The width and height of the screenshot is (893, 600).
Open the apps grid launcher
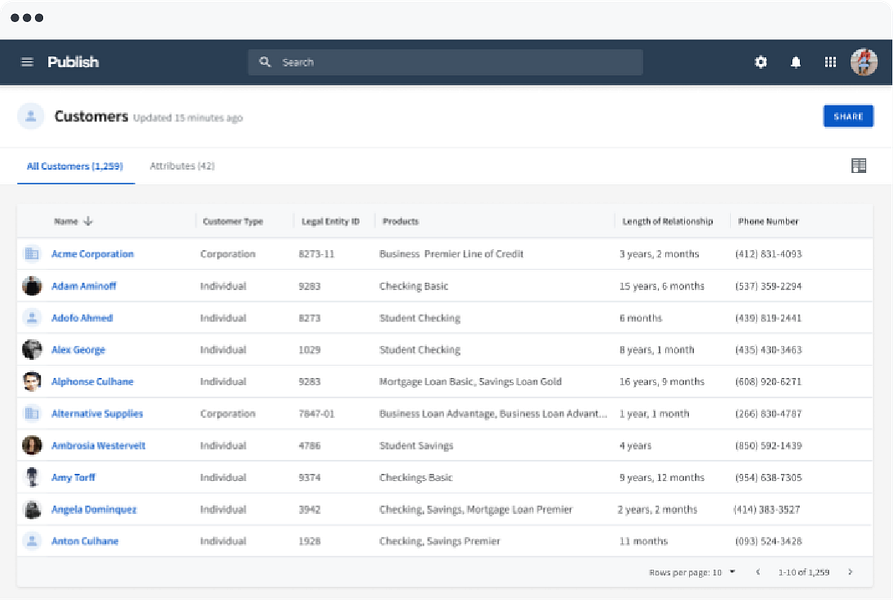tap(830, 62)
